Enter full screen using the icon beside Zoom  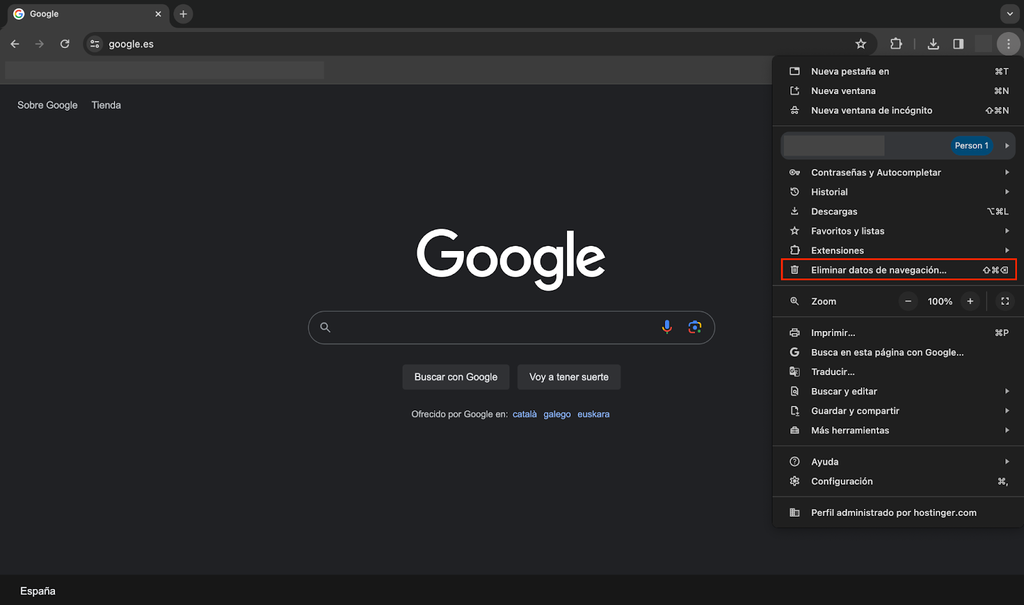coord(1004,301)
